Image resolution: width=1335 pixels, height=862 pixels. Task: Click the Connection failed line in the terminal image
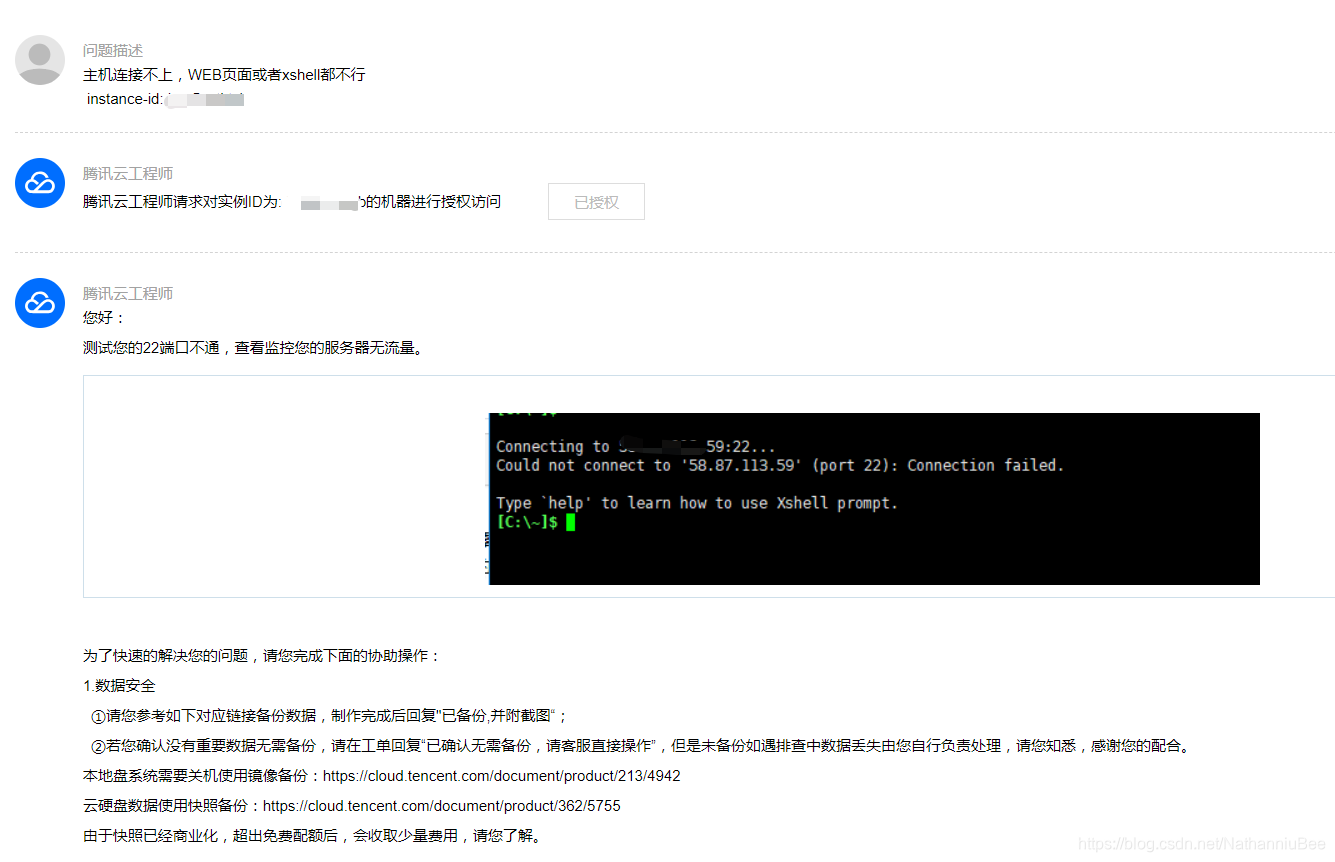pyautogui.click(x=780, y=465)
